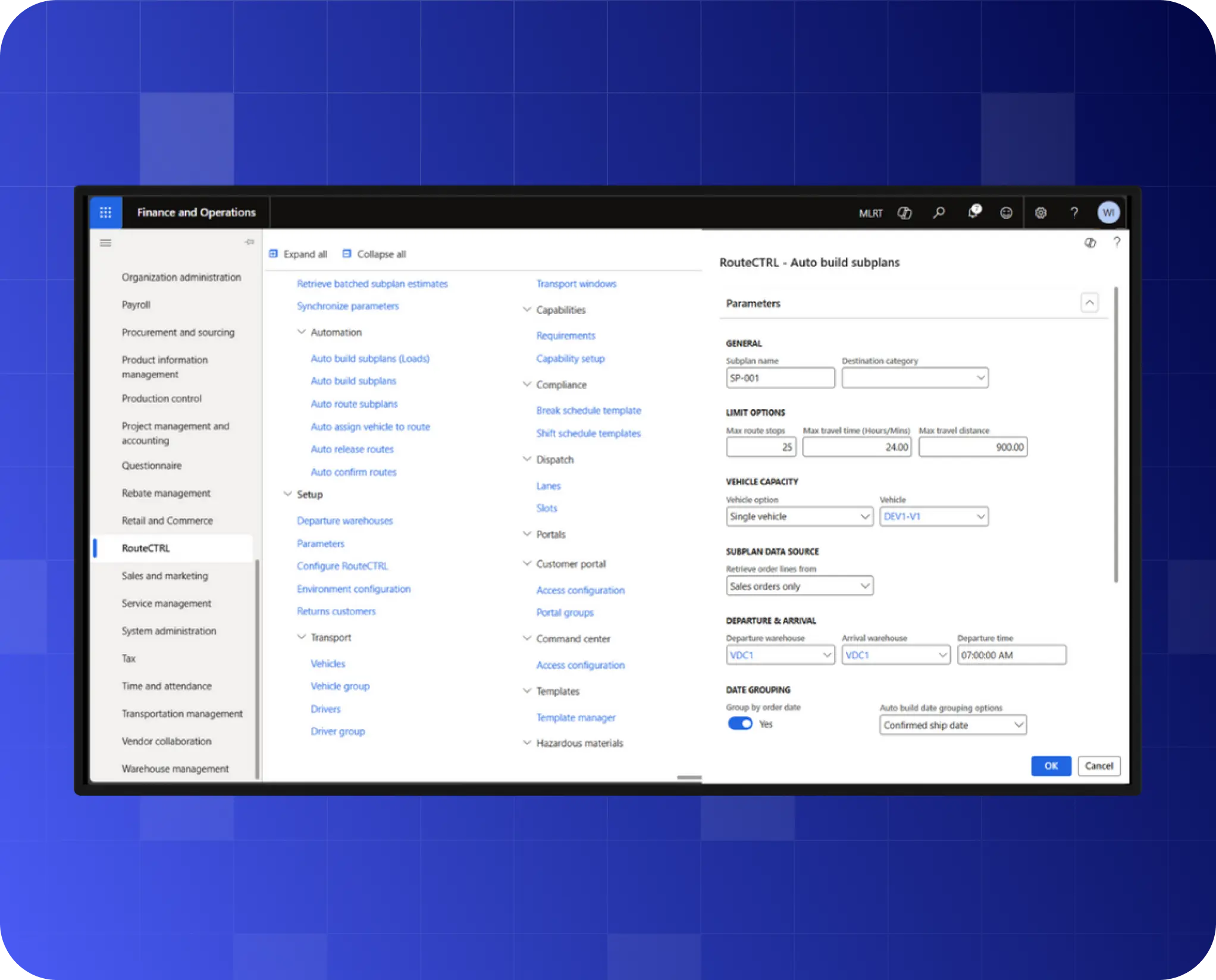Image resolution: width=1216 pixels, height=980 pixels.
Task: Open the app launcher waffle icon
Action: click(x=106, y=212)
